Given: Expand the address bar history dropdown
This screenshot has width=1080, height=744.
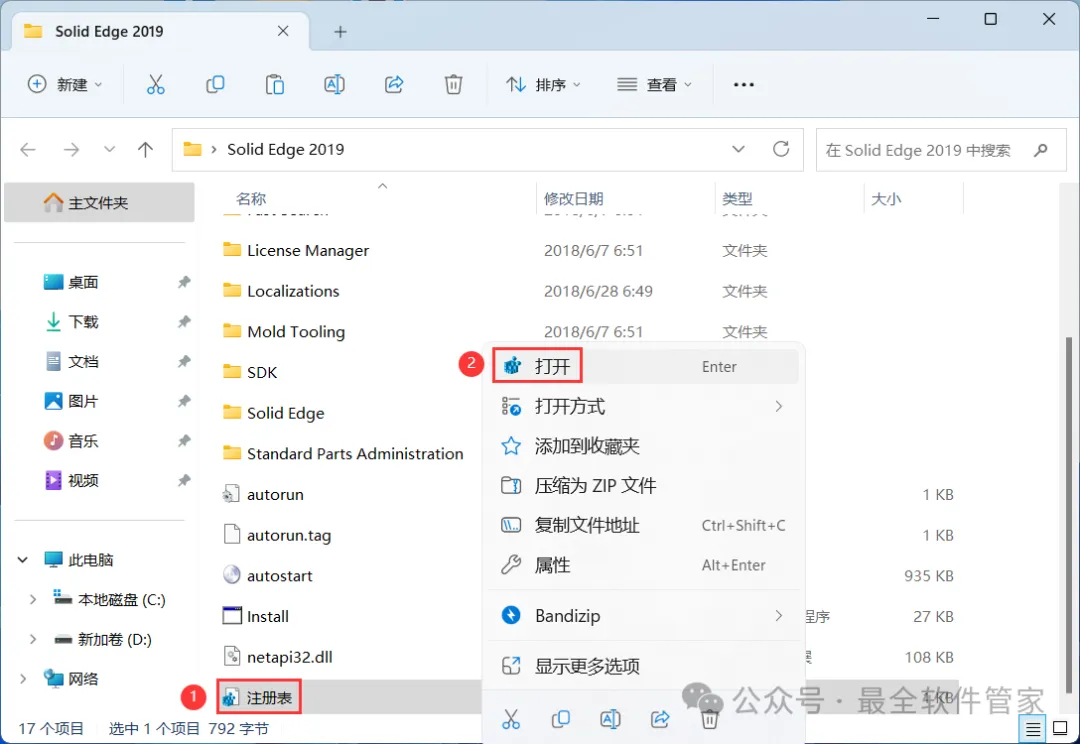Looking at the screenshot, I should pos(738,149).
